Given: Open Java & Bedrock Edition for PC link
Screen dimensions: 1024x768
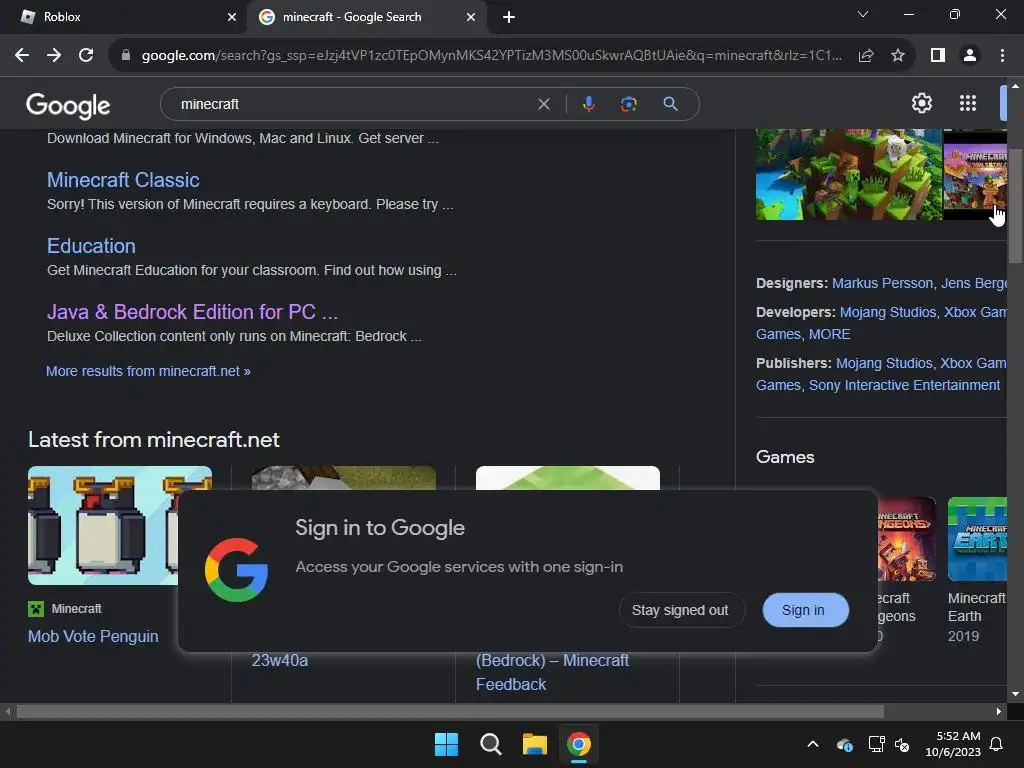Looking at the screenshot, I should [x=192, y=312].
